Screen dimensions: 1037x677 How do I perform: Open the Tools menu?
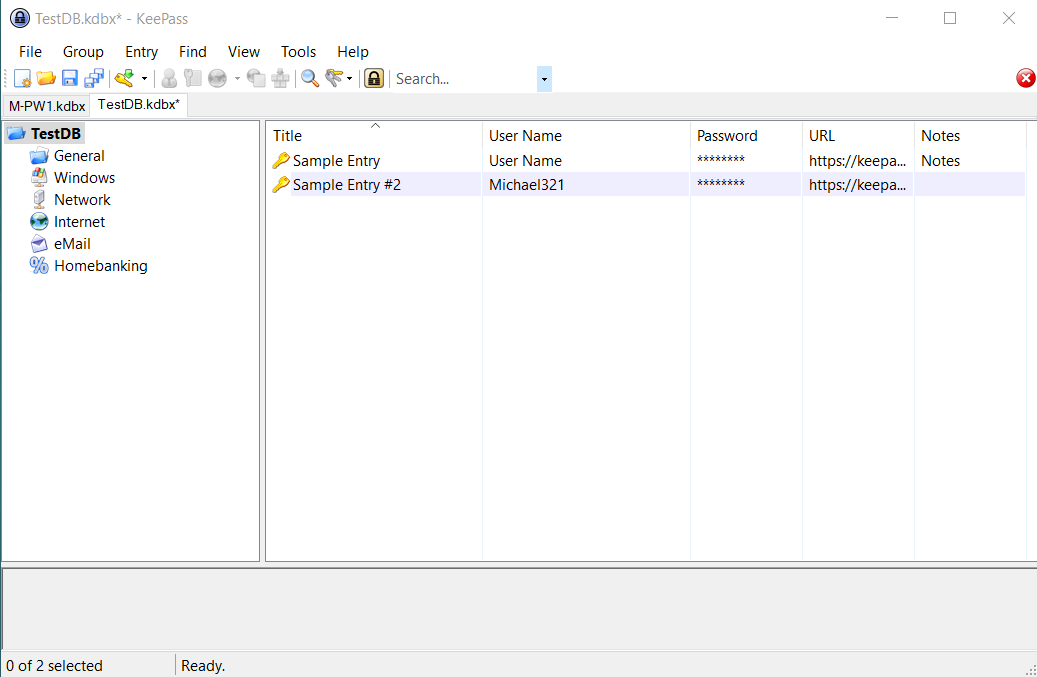(298, 52)
